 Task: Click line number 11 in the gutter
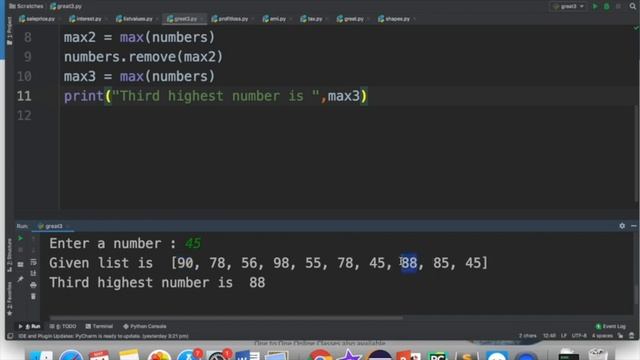(x=24, y=96)
